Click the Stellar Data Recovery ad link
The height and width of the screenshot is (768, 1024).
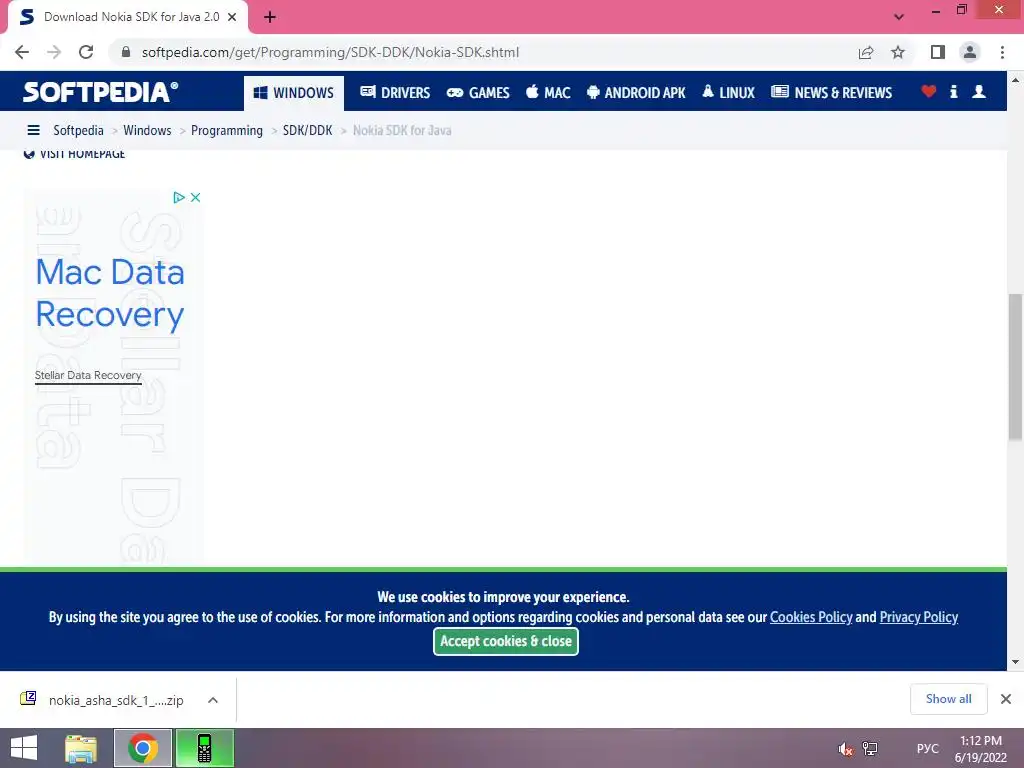click(x=88, y=376)
